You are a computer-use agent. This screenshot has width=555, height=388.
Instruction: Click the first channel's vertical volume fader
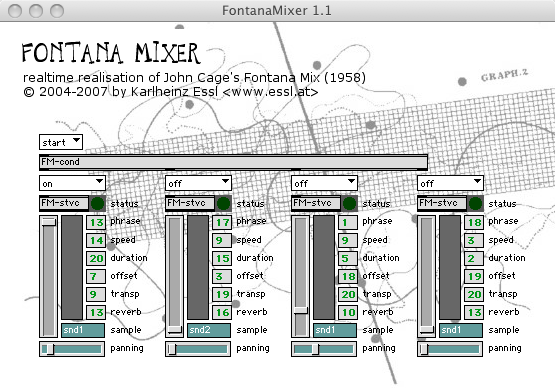click(x=48, y=276)
